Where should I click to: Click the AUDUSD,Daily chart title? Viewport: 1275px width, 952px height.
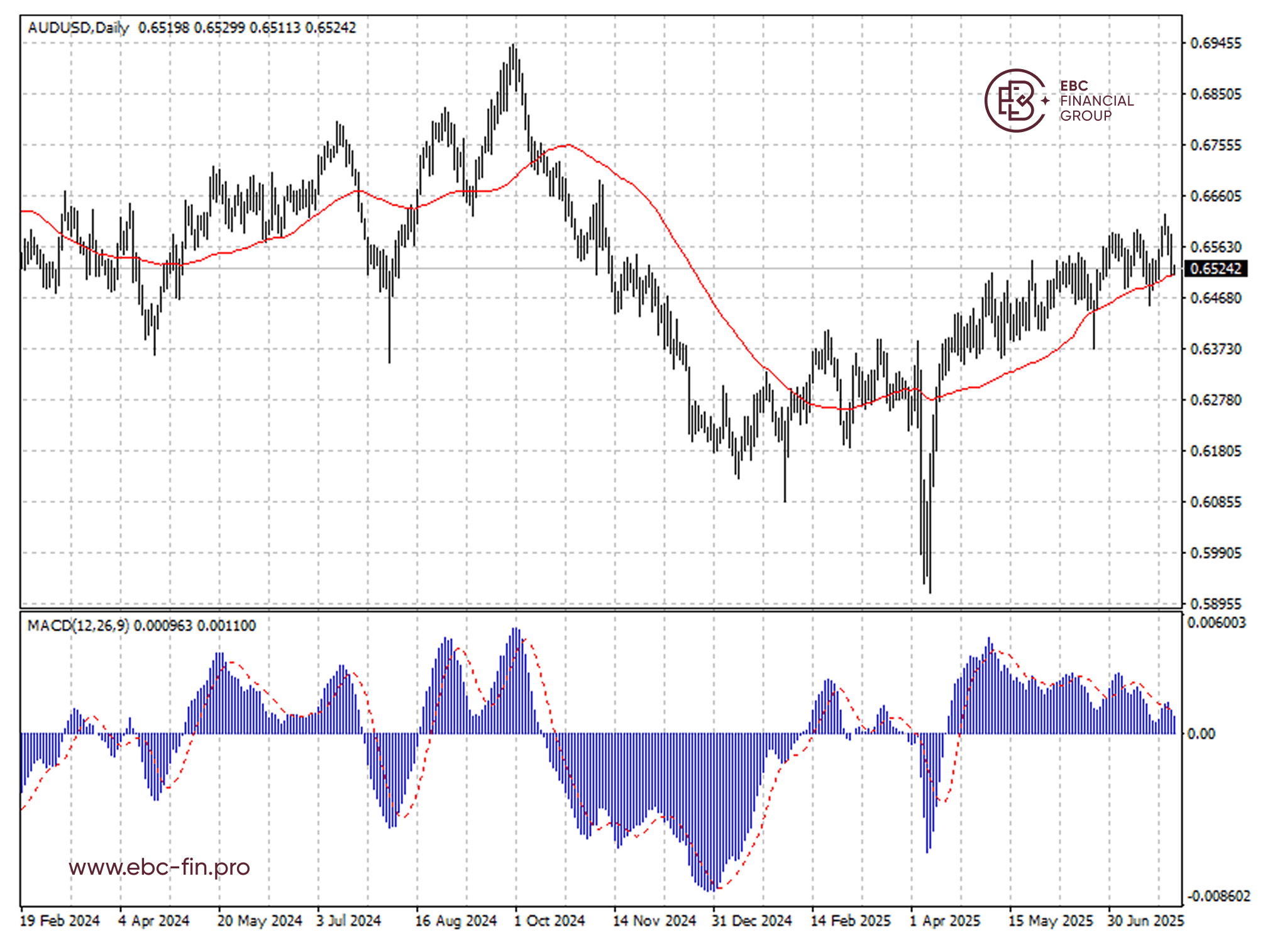pos(78,28)
